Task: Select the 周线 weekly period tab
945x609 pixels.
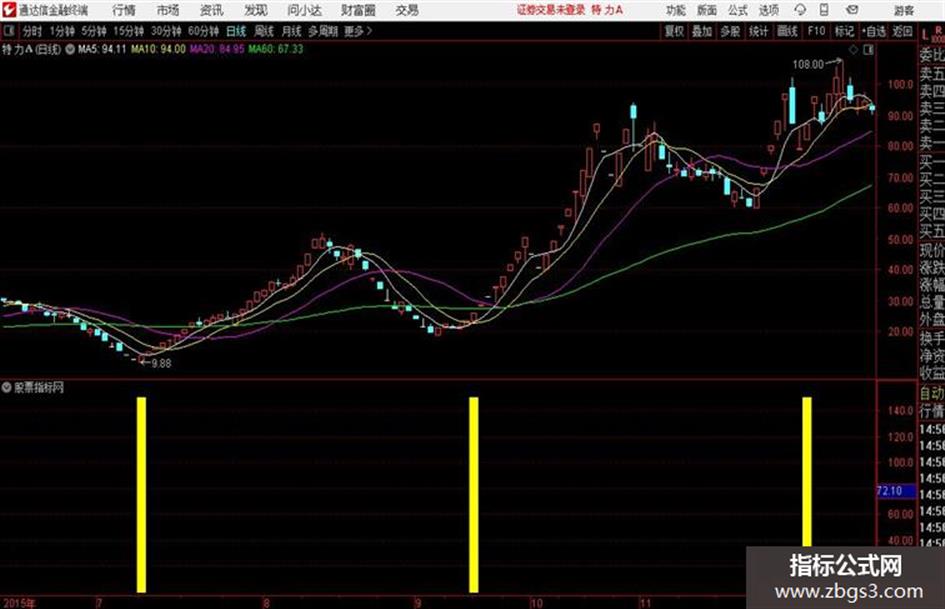Action: [265, 31]
